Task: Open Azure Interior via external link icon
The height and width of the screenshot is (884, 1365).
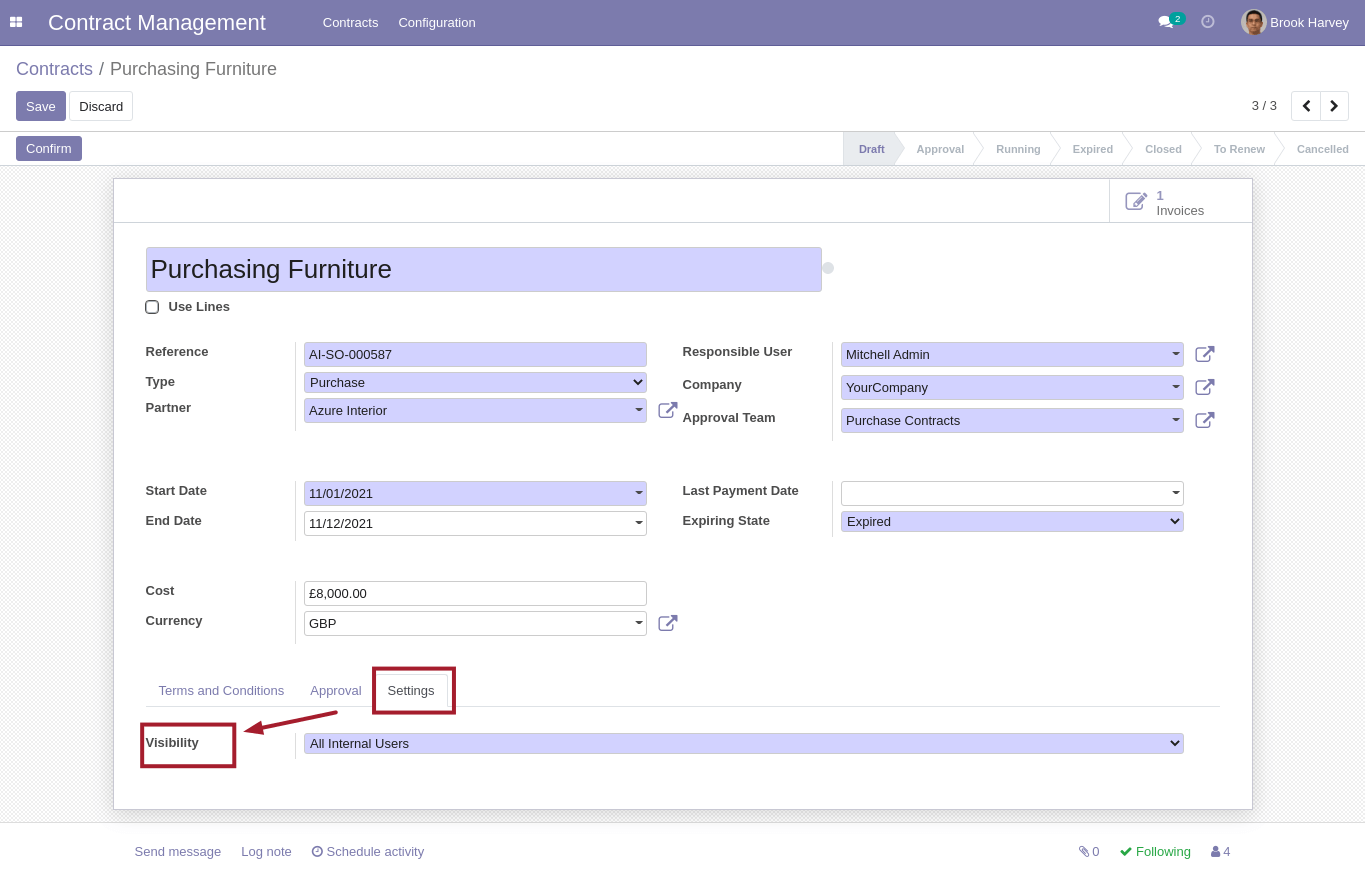Action: point(667,410)
